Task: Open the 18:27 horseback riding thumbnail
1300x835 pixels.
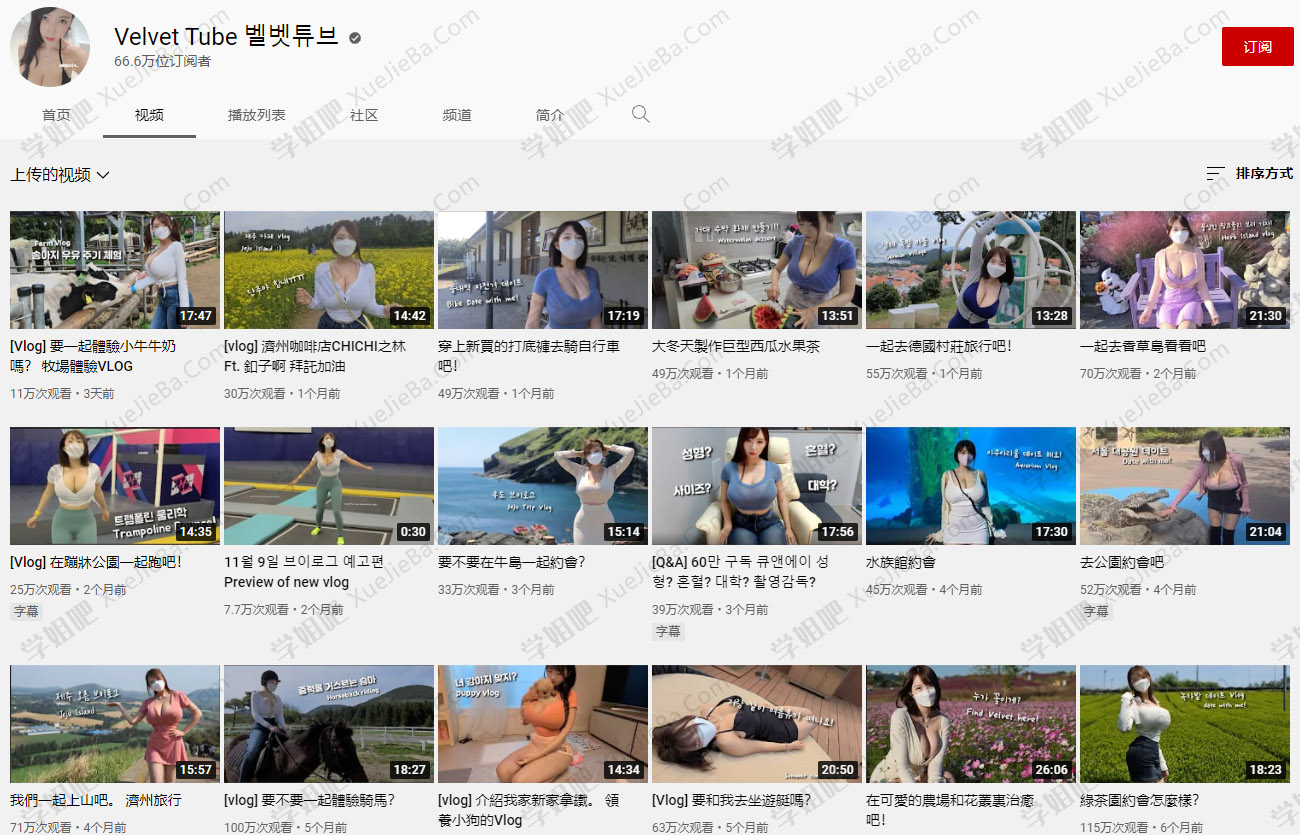Action: [329, 724]
